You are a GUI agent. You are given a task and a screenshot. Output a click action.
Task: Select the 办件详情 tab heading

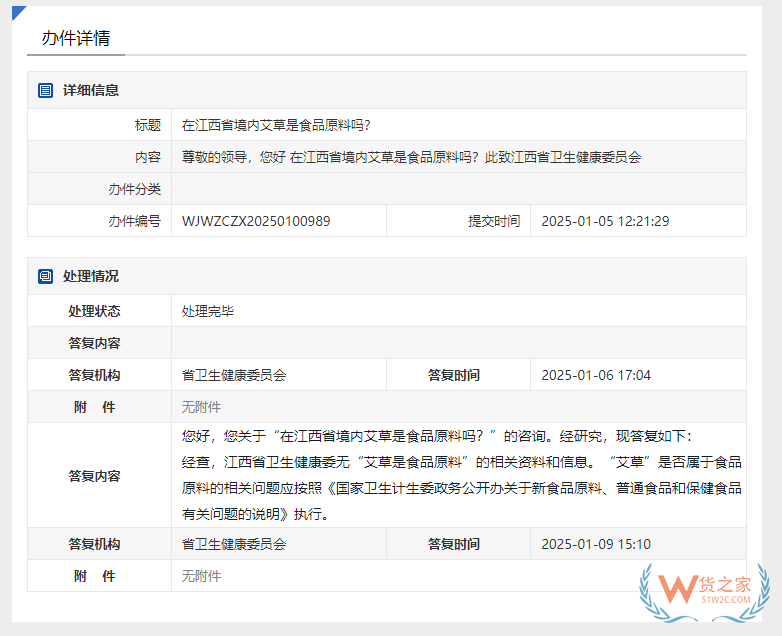click(76, 38)
